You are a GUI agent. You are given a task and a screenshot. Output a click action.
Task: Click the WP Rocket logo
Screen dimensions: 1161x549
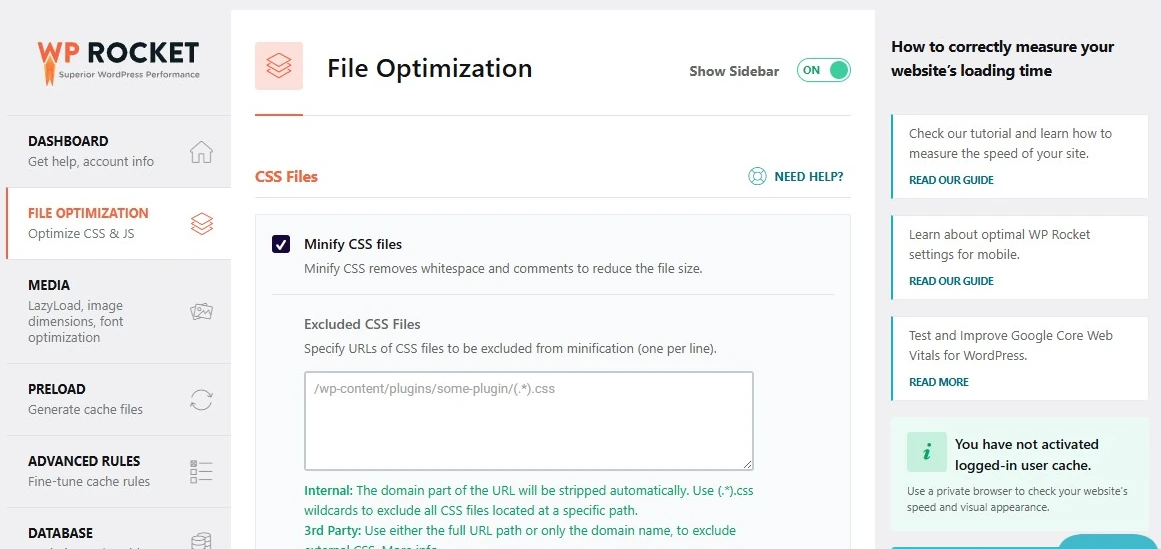coord(118,60)
